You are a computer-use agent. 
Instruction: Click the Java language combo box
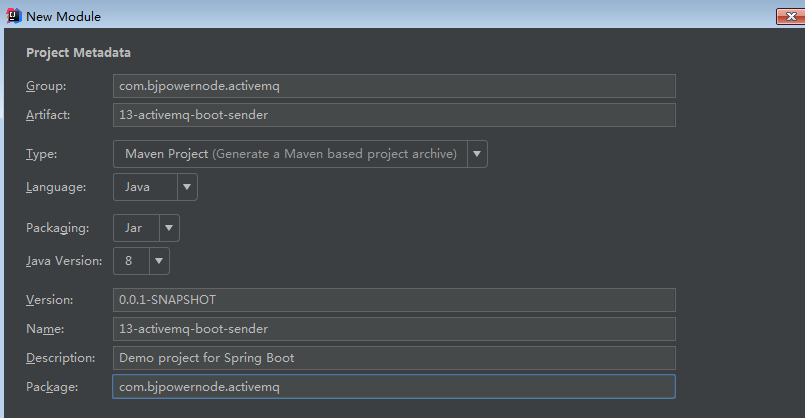[145, 187]
